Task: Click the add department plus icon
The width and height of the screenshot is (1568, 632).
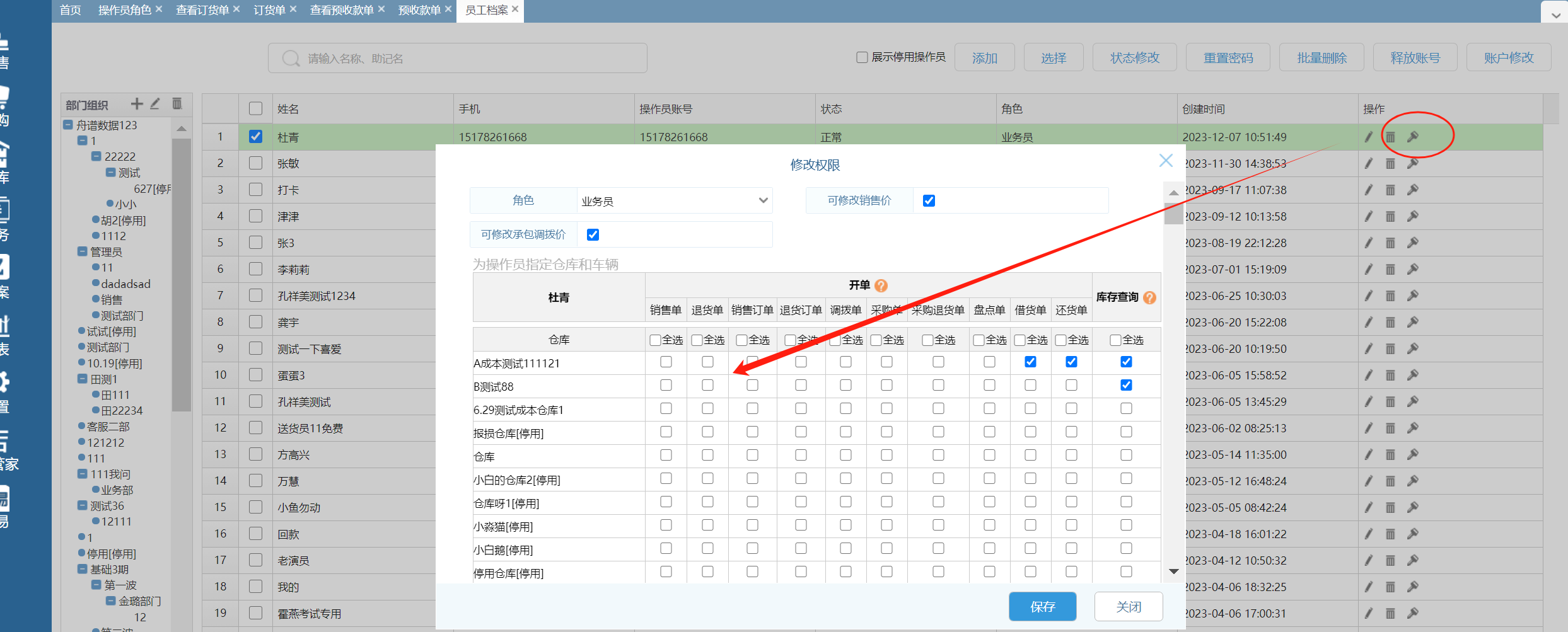Action: pyautogui.click(x=136, y=104)
